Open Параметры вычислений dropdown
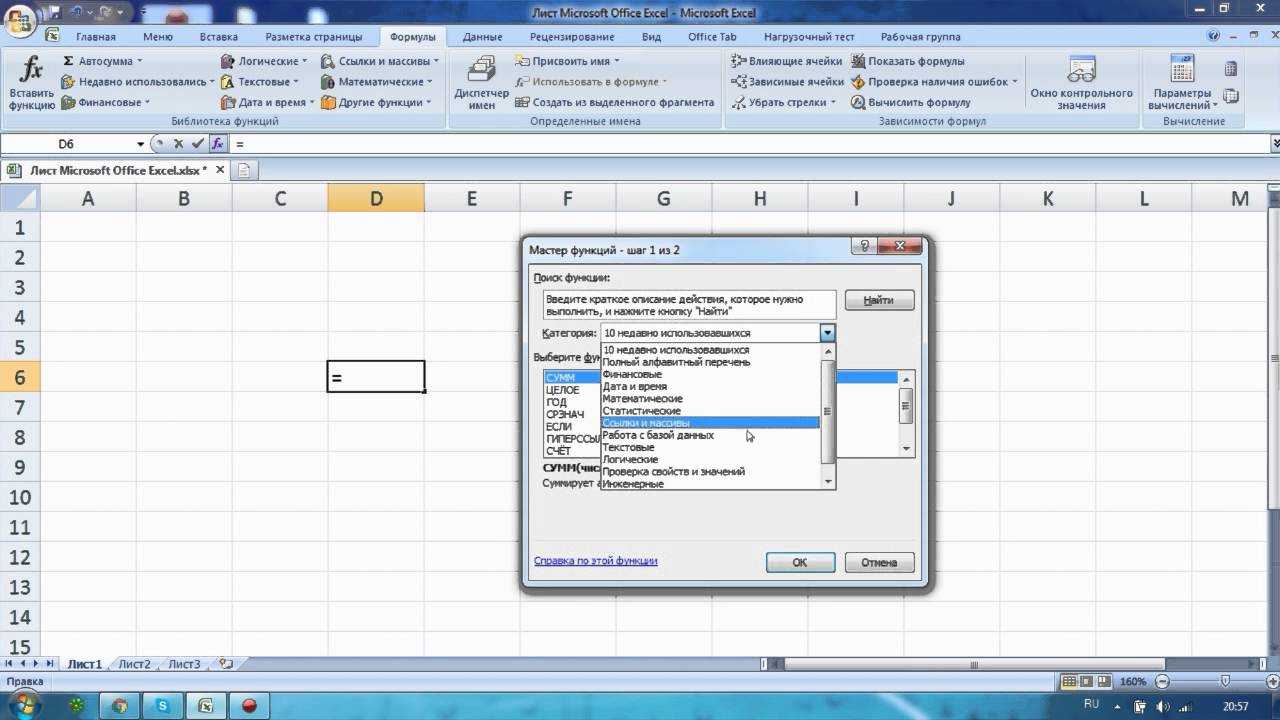This screenshot has height=720, width=1280. click(x=1182, y=83)
